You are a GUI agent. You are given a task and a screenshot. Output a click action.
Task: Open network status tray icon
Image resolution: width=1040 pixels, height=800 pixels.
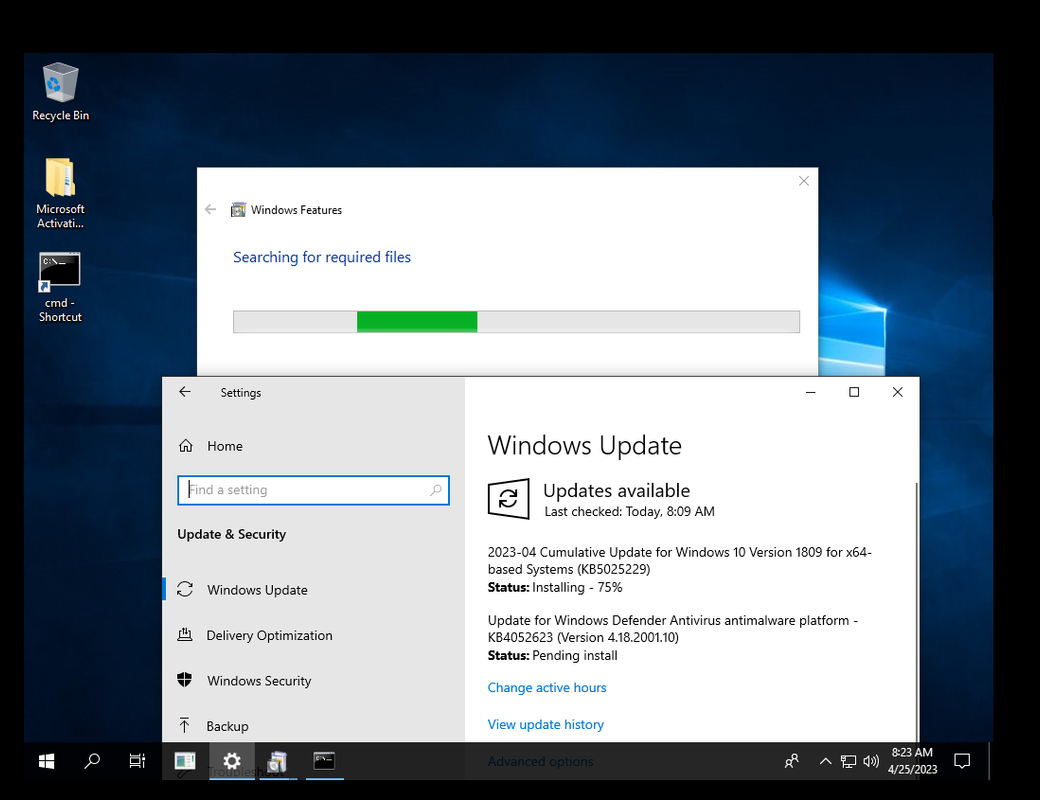pos(848,761)
